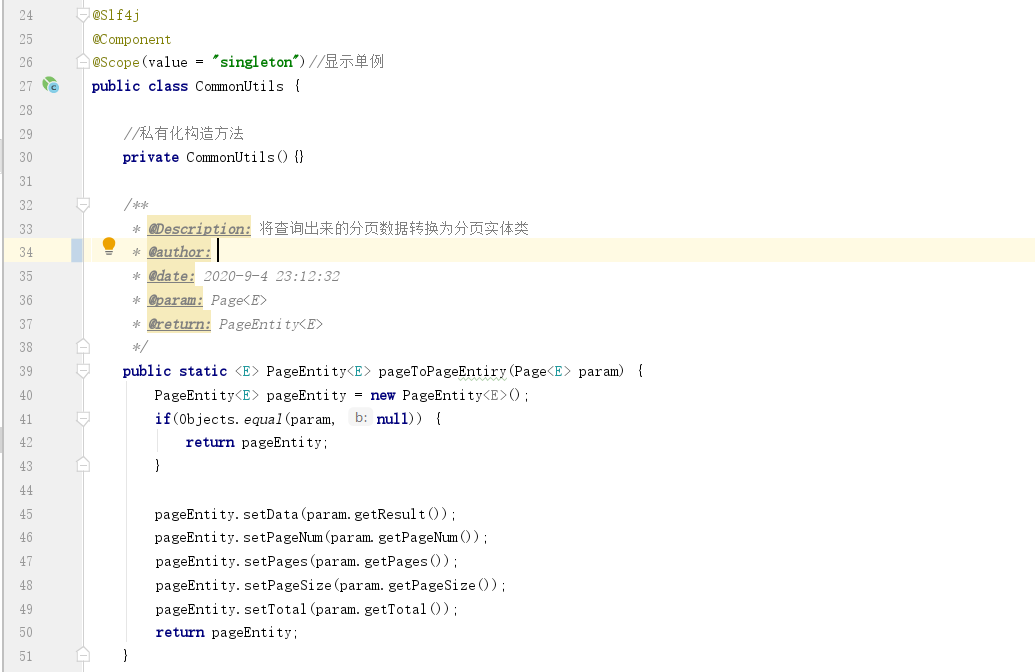Click the @Scope annotation

(116, 62)
